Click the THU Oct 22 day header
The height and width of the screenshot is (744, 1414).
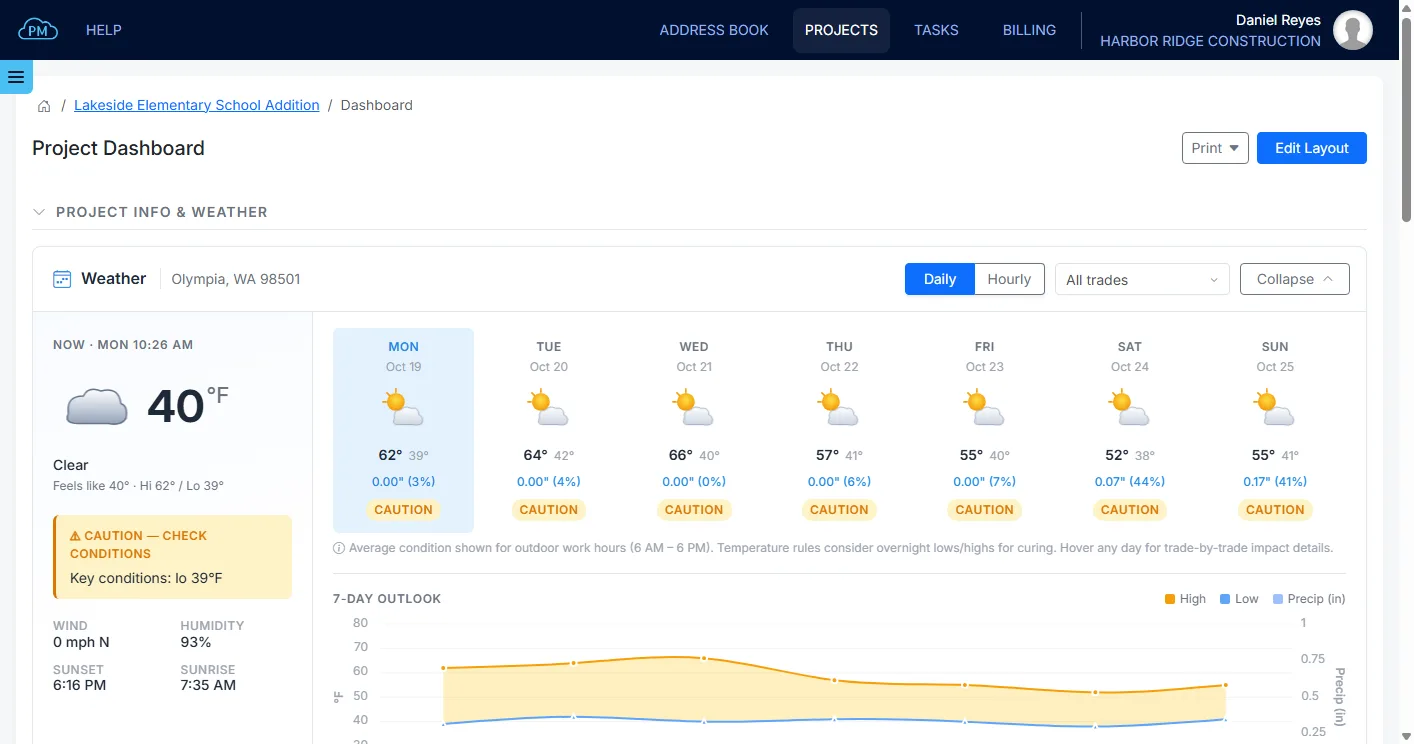(x=839, y=357)
